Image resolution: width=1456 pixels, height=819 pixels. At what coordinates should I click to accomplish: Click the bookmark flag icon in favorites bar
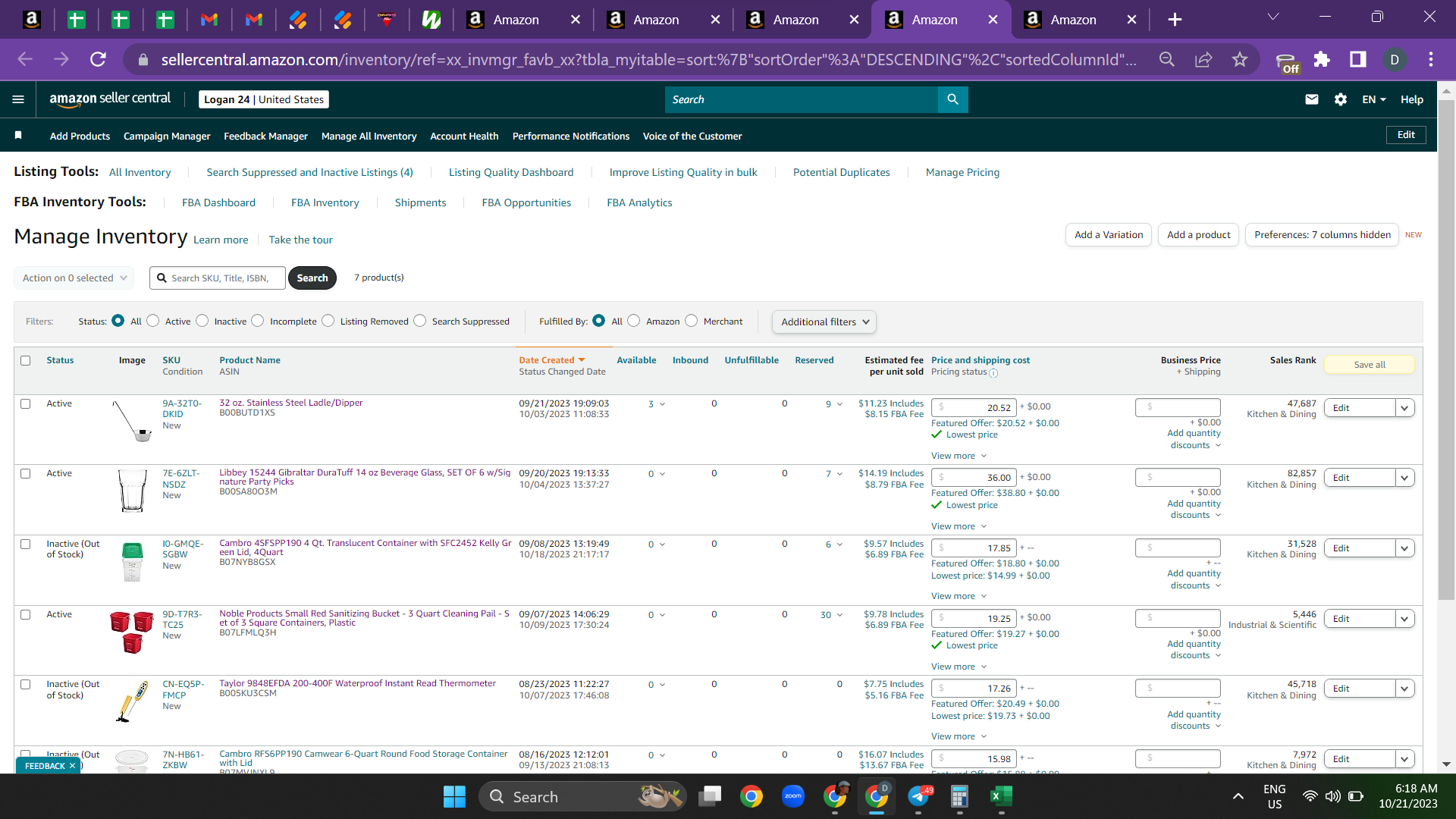click(x=18, y=135)
